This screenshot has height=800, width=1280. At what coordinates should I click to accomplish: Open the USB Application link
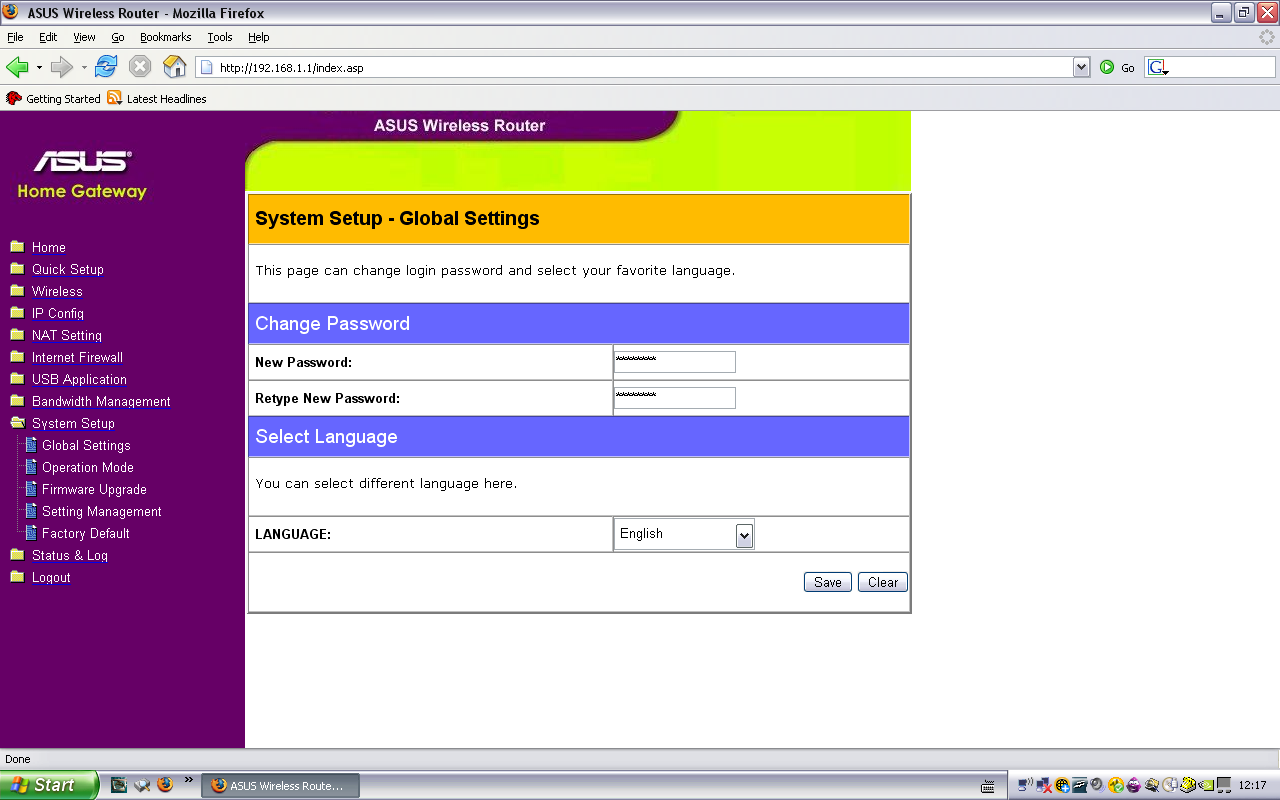79,379
